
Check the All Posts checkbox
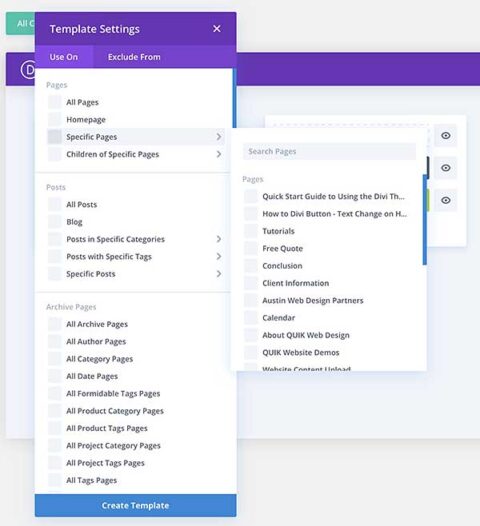pyautogui.click(x=54, y=204)
